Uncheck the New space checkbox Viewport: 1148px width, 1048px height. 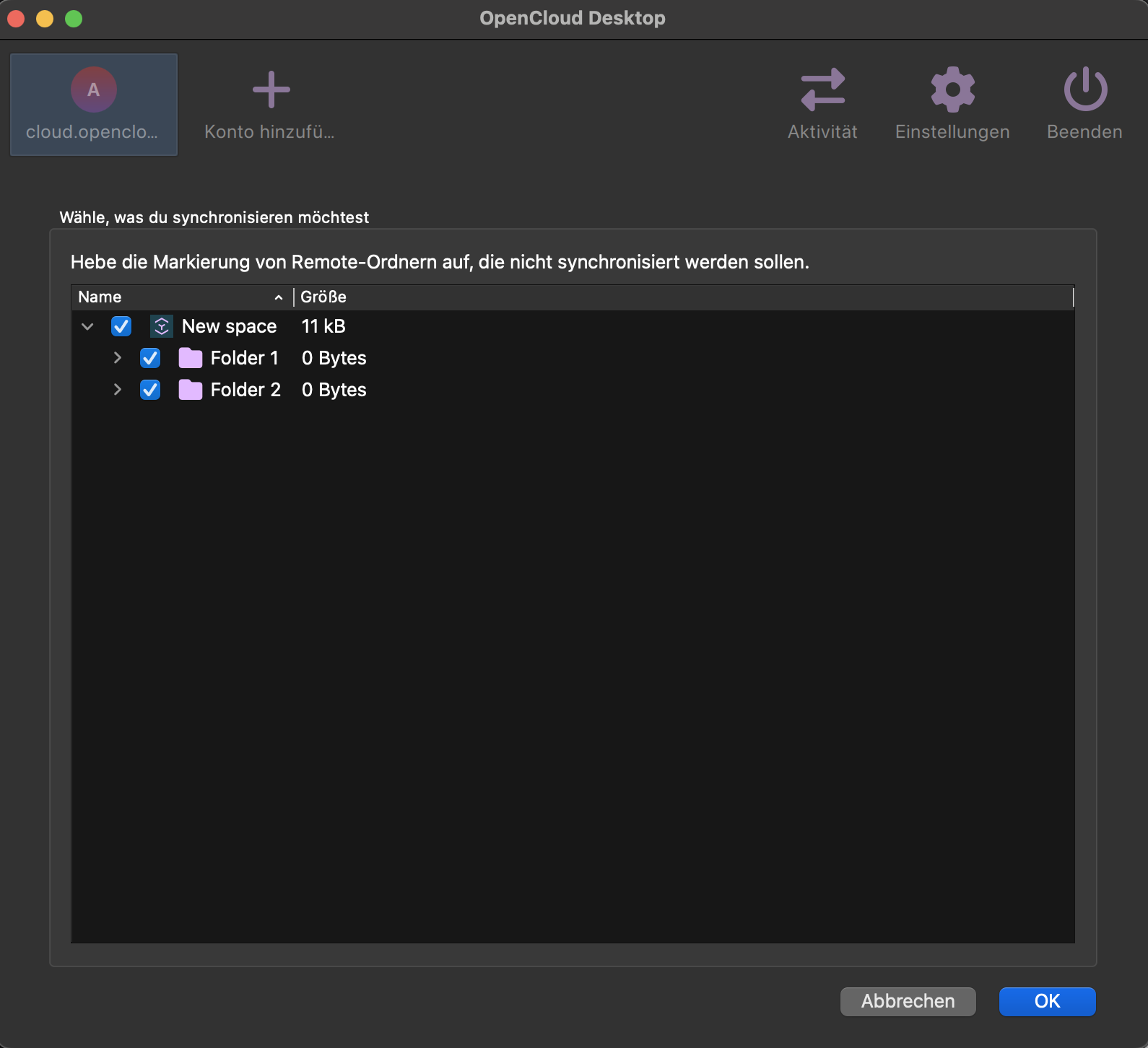121,326
